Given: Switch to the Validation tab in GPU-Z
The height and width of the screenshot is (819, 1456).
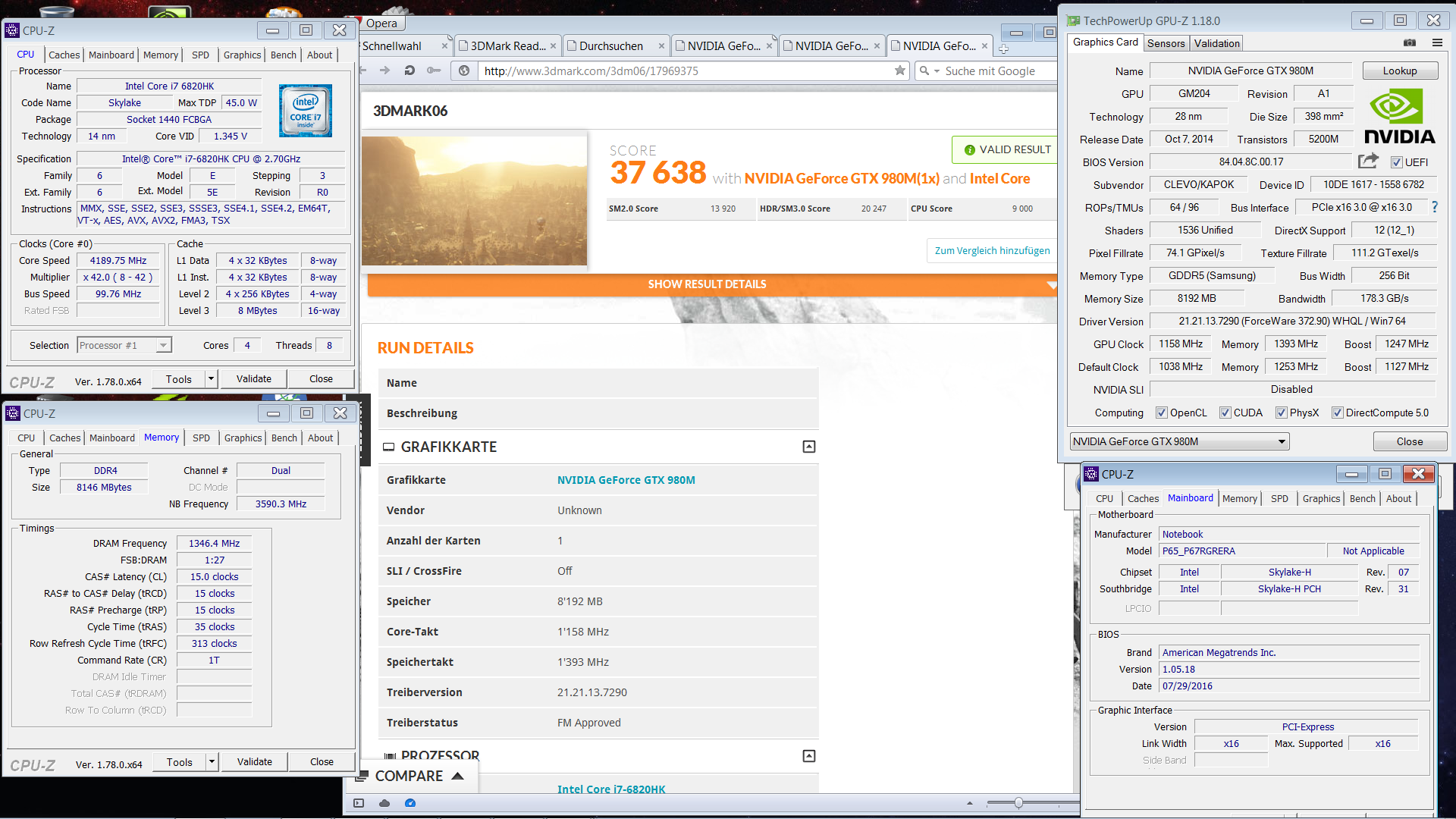Looking at the screenshot, I should (x=1216, y=43).
